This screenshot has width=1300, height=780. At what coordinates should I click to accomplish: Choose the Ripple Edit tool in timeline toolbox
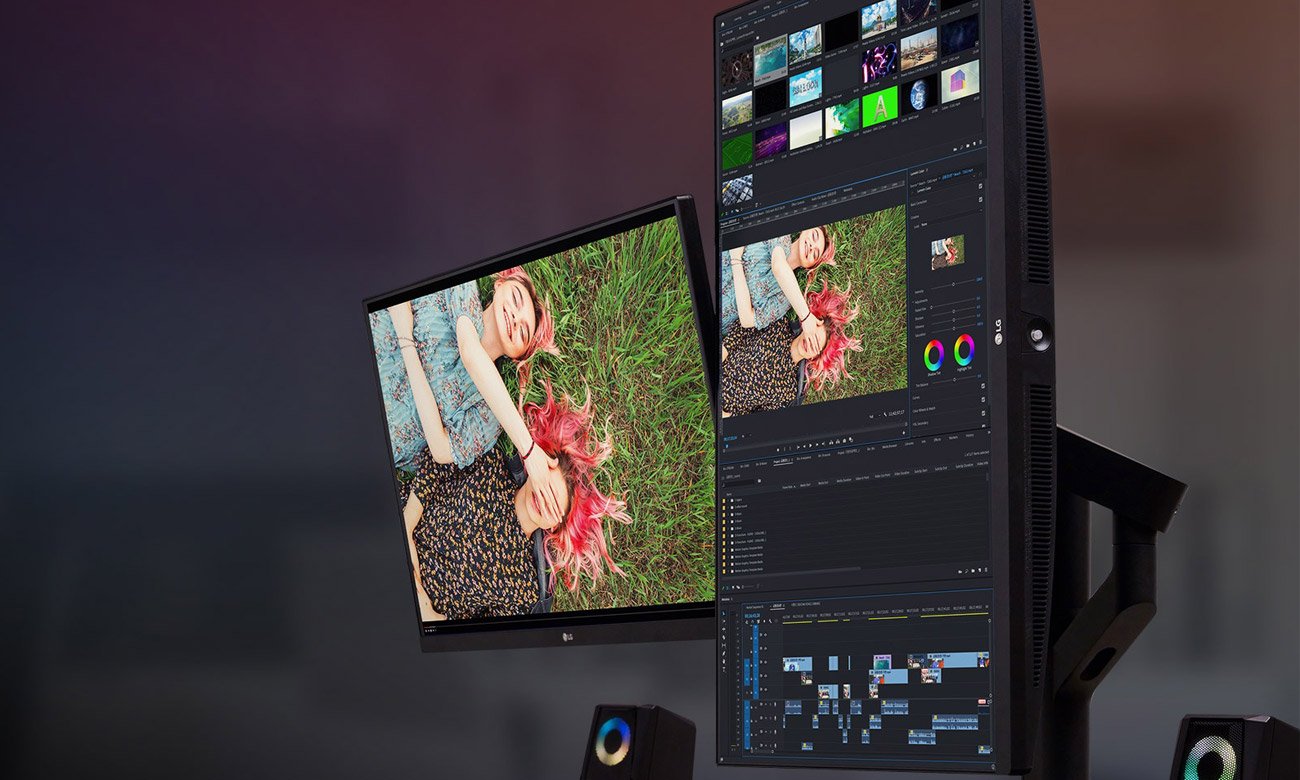coord(724,629)
